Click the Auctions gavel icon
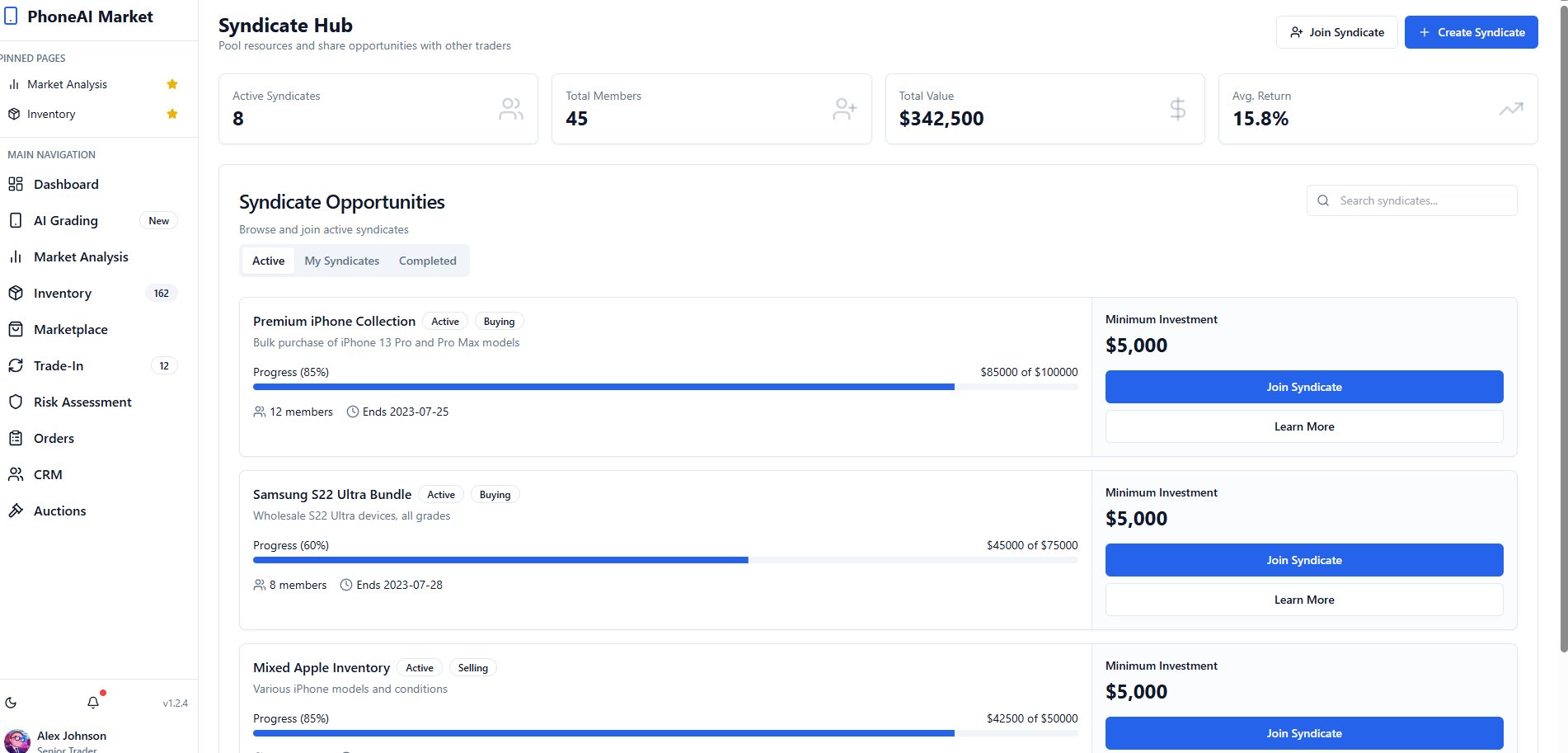 16,511
